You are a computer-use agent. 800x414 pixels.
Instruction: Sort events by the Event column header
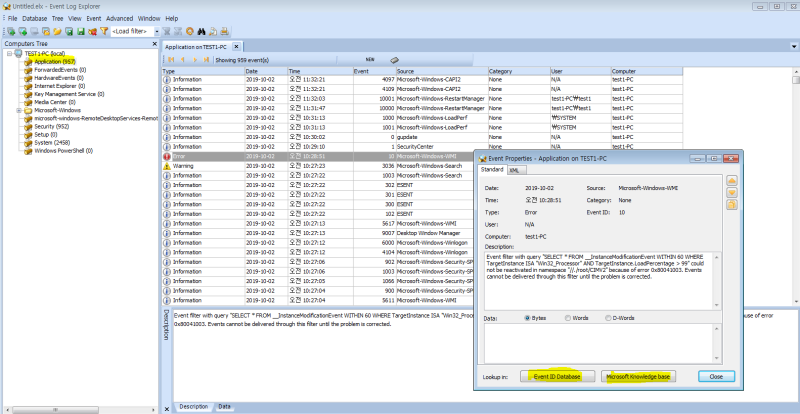(x=374, y=71)
